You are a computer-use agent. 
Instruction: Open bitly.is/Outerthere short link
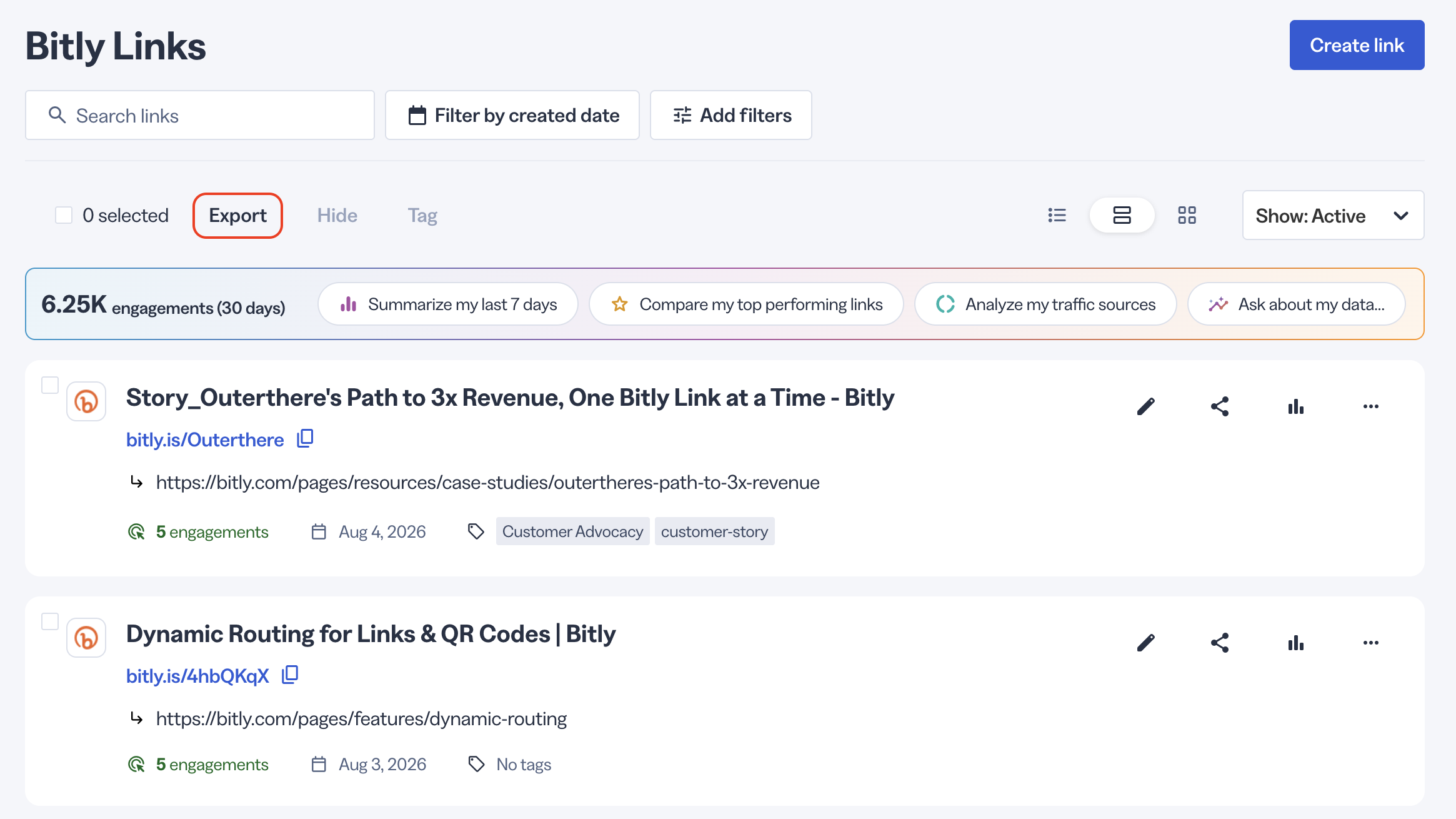click(205, 440)
